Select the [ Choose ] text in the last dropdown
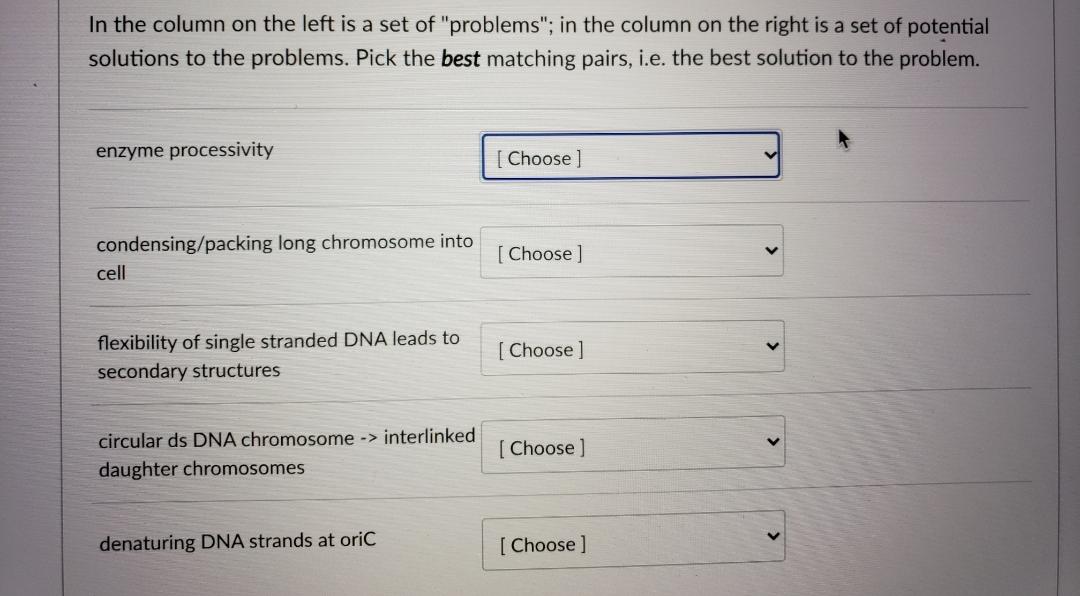Viewport: 1080px width, 596px height. pyautogui.click(x=540, y=545)
